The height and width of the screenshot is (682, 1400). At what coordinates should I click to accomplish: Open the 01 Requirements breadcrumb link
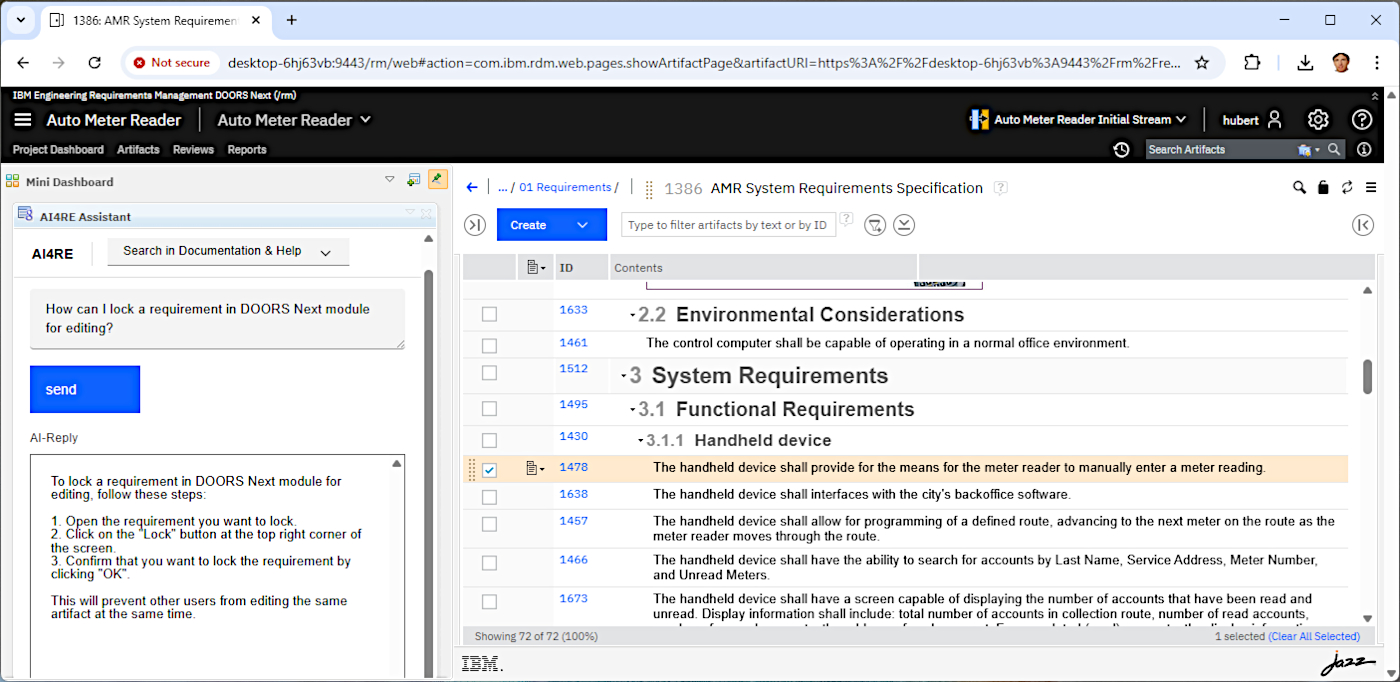point(564,188)
